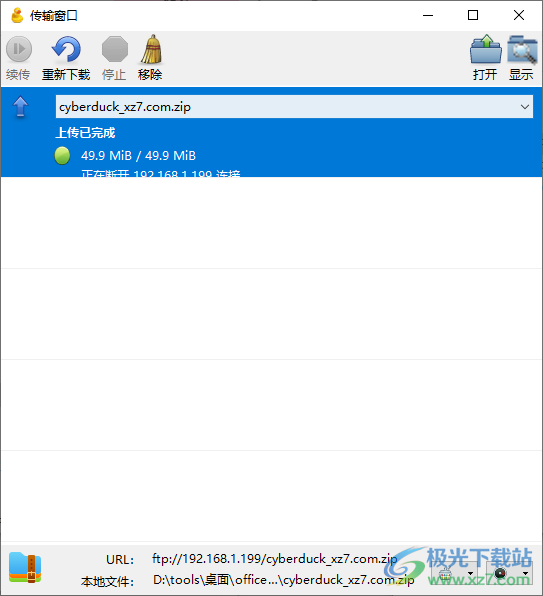Click the green transfer status indicator

(x=62, y=155)
